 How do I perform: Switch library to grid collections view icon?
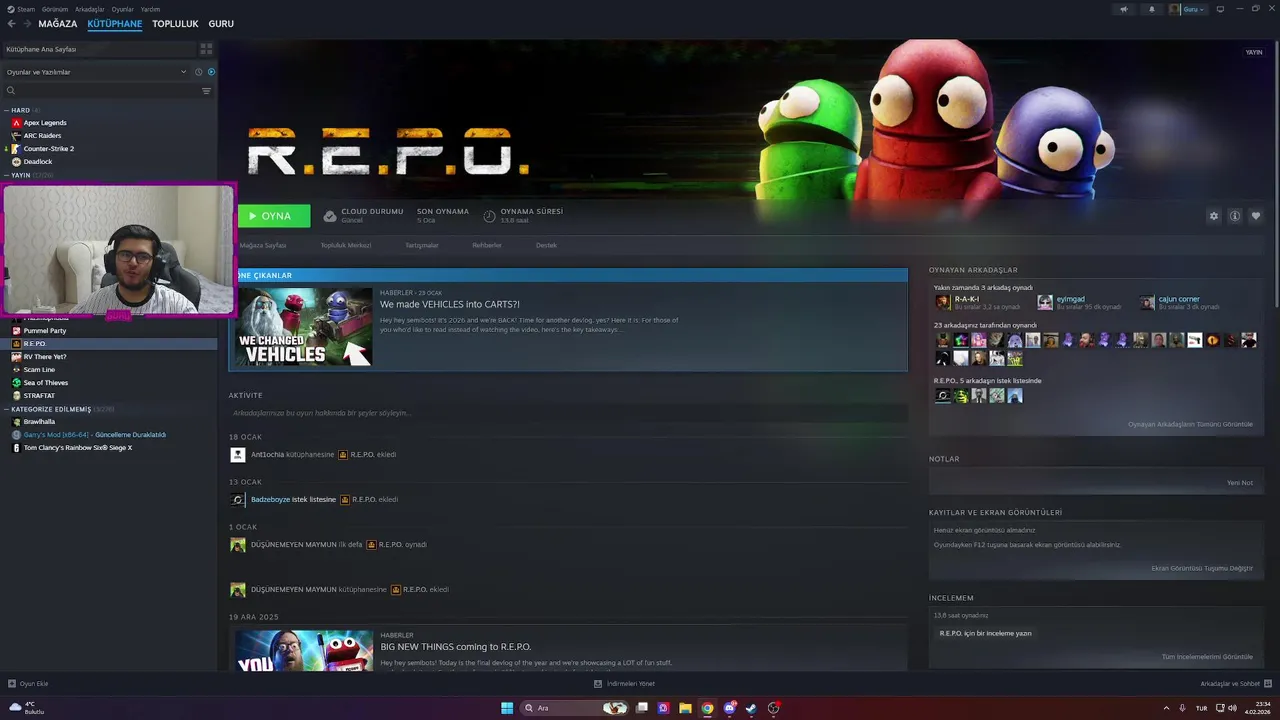(x=206, y=49)
